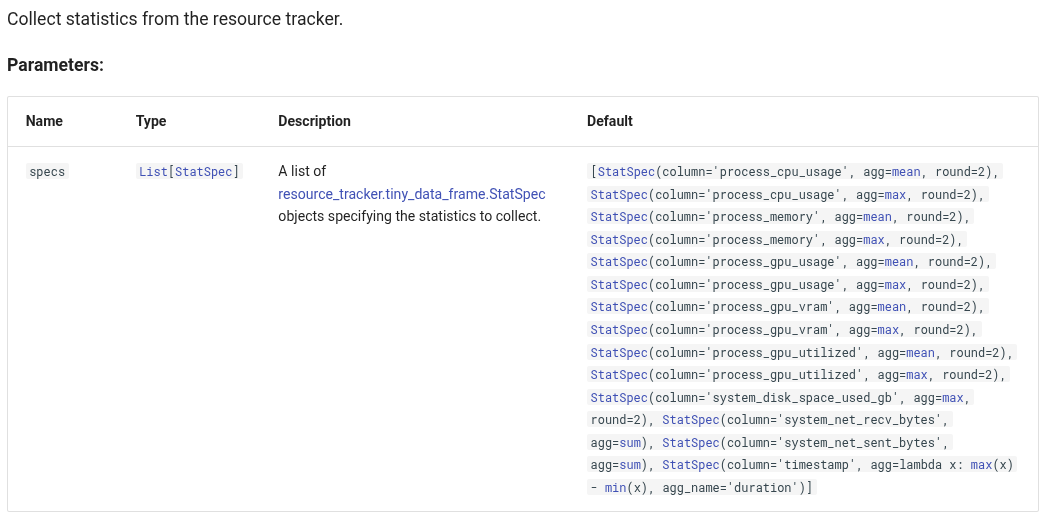1046x518 pixels.
Task: Open the first StatSpec link after opening bracket
Action: pyautogui.click(x=626, y=172)
